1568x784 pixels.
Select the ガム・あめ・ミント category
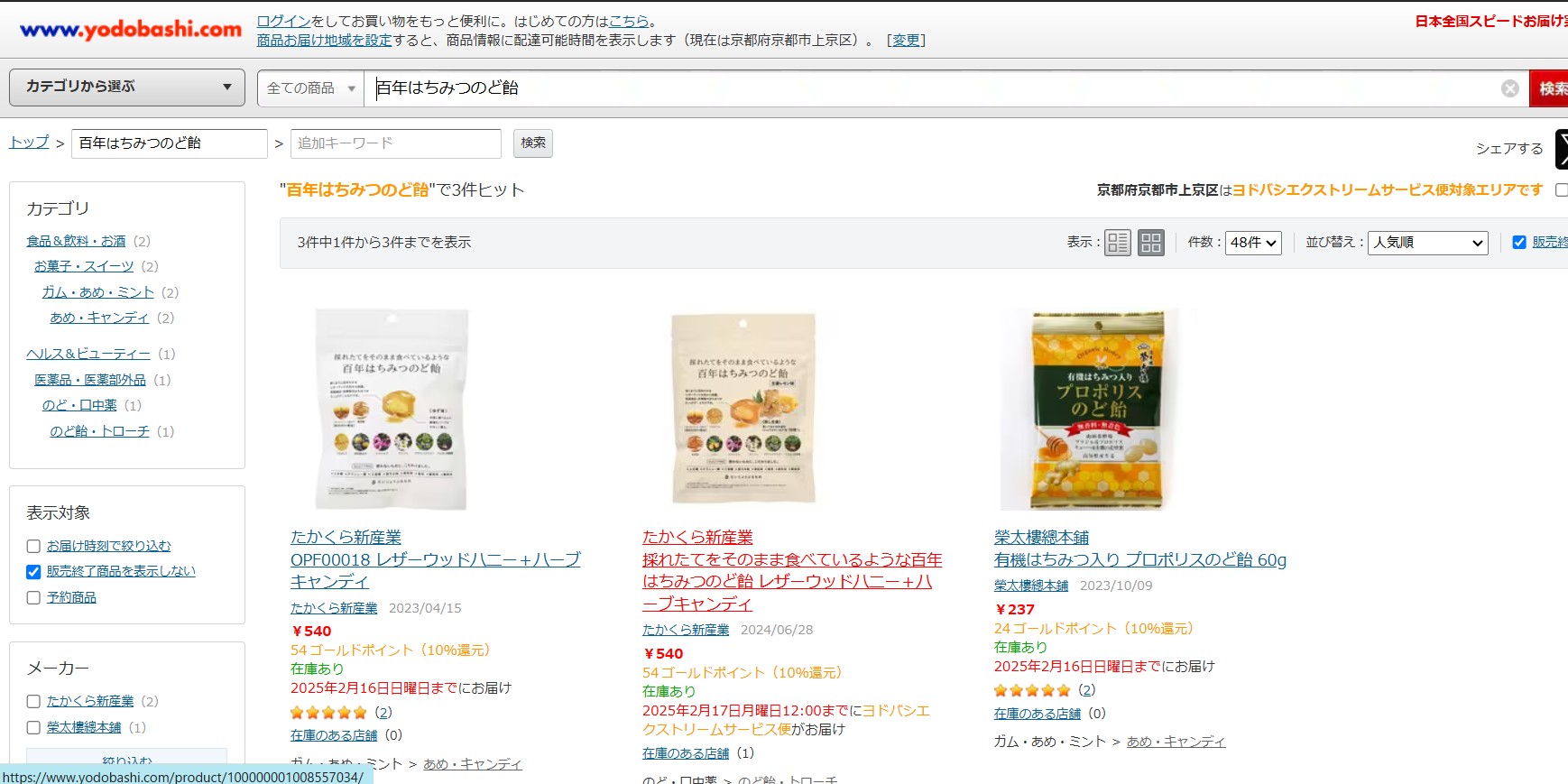click(x=97, y=292)
